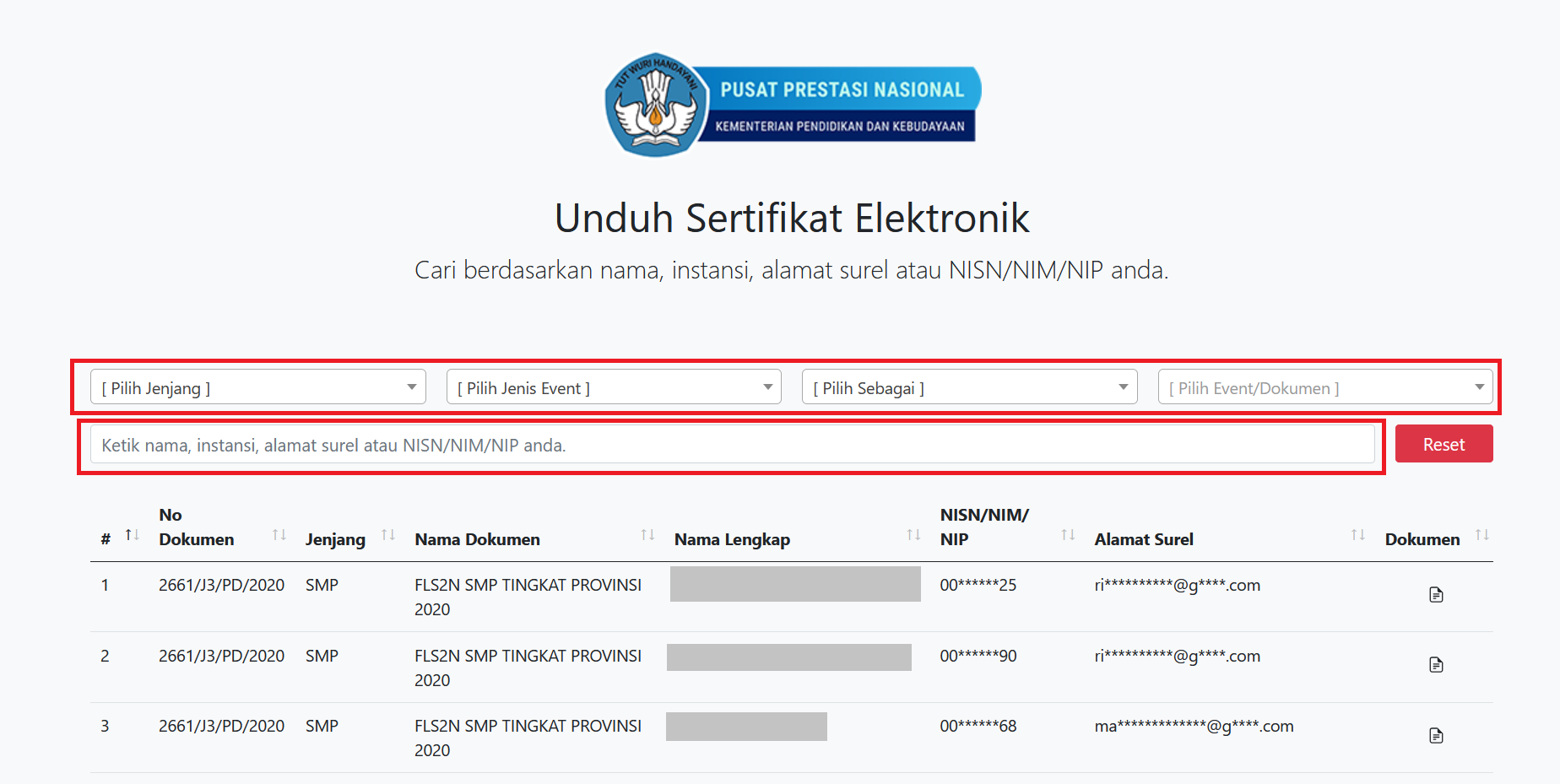Sort by Jenjang column arrows
The height and width of the screenshot is (784, 1560).
(388, 535)
